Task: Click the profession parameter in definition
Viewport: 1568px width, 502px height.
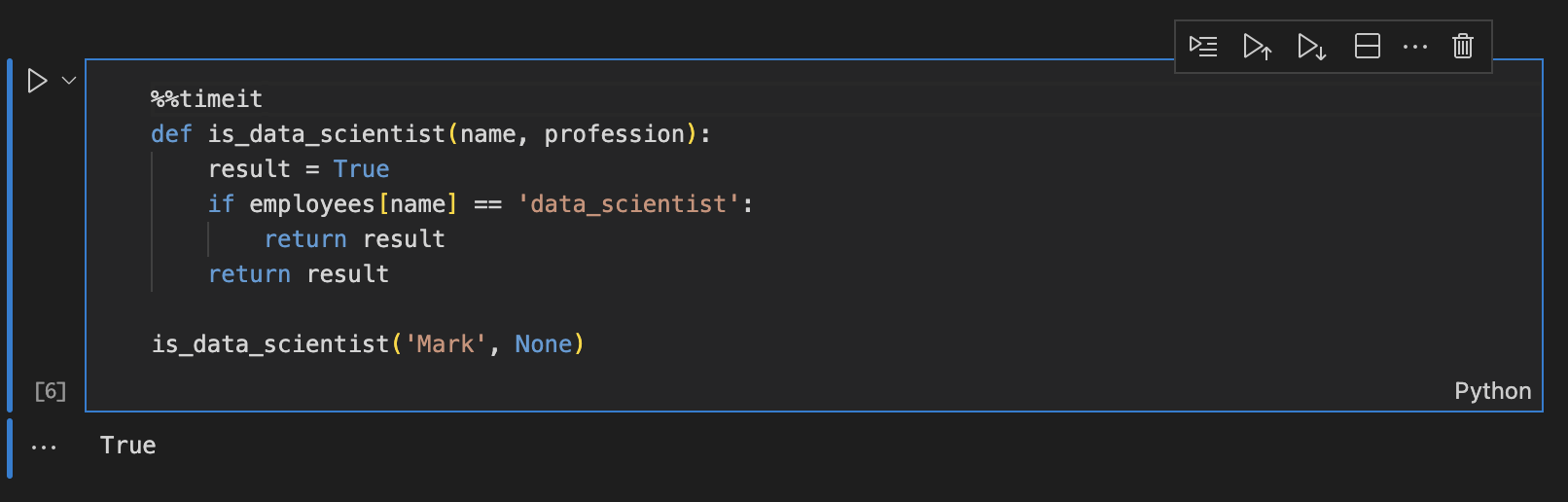Action: tap(615, 134)
